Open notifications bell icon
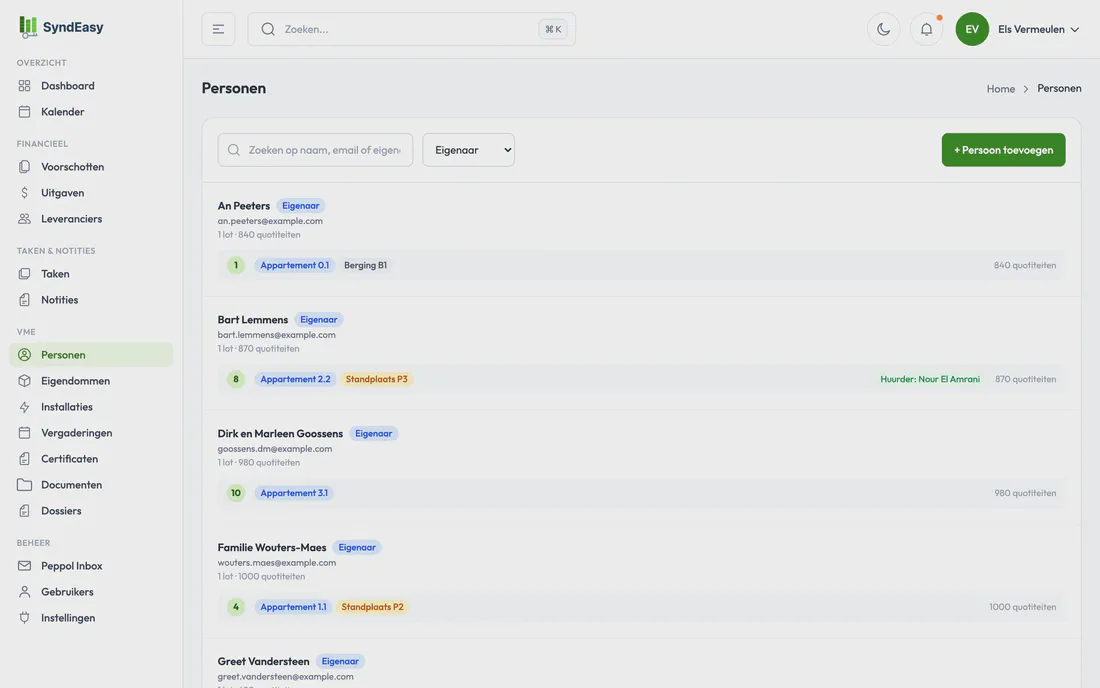Screen dimensions: 1100x688 pyautogui.click(x=926, y=29)
